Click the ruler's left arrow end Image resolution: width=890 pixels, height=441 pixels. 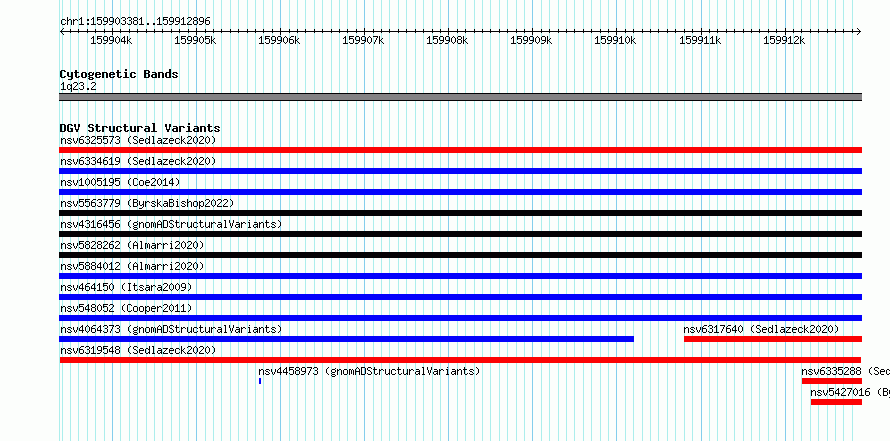pos(62,32)
